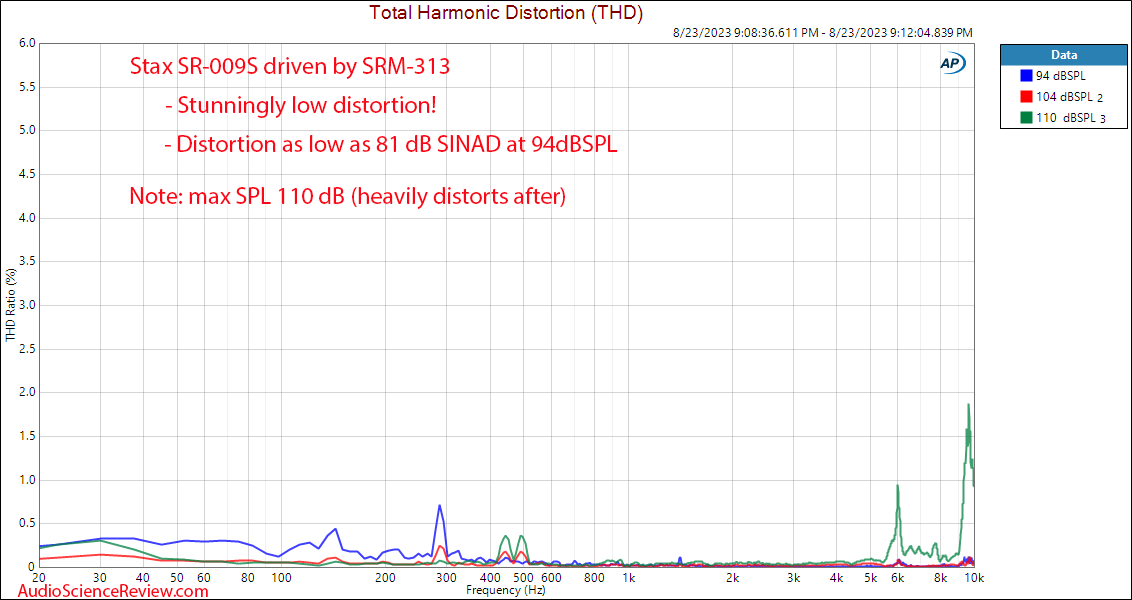
Task: Click the "1.5" tick on the THD axis
Action: pyautogui.click(x=27, y=436)
